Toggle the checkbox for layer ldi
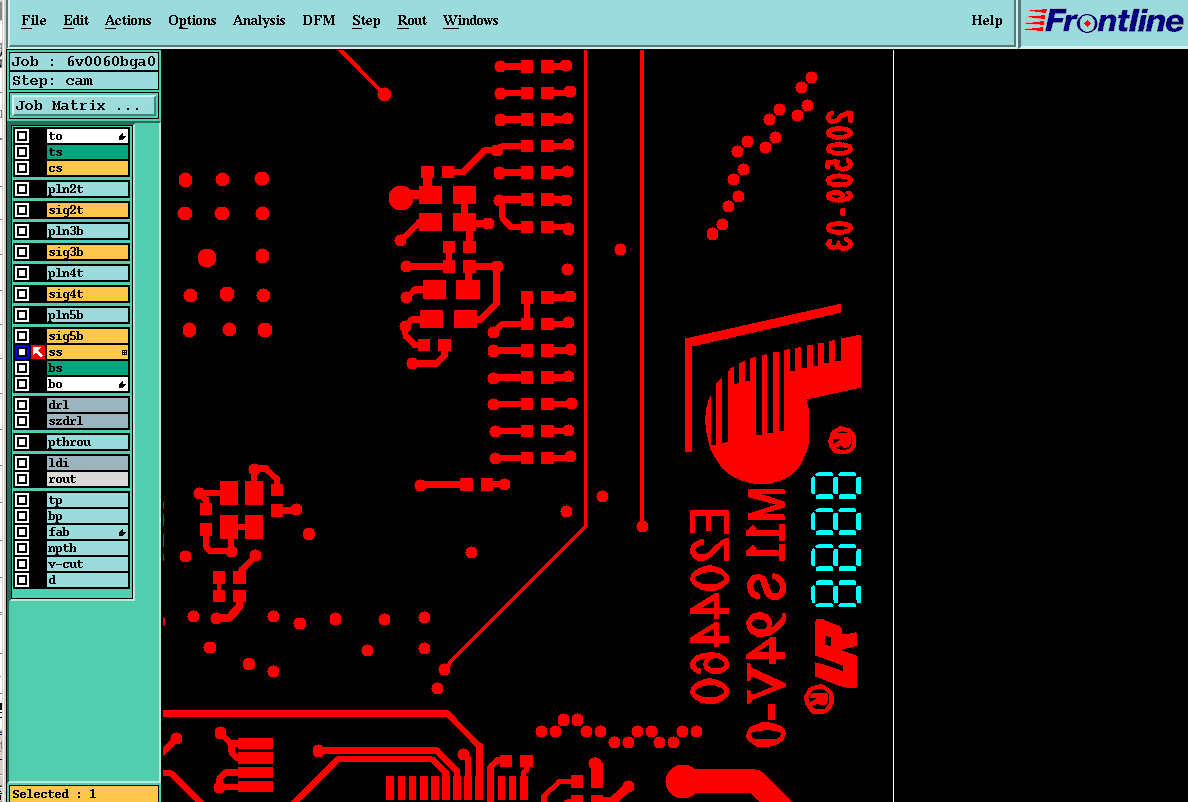This screenshot has width=1188, height=802. (22, 463)
